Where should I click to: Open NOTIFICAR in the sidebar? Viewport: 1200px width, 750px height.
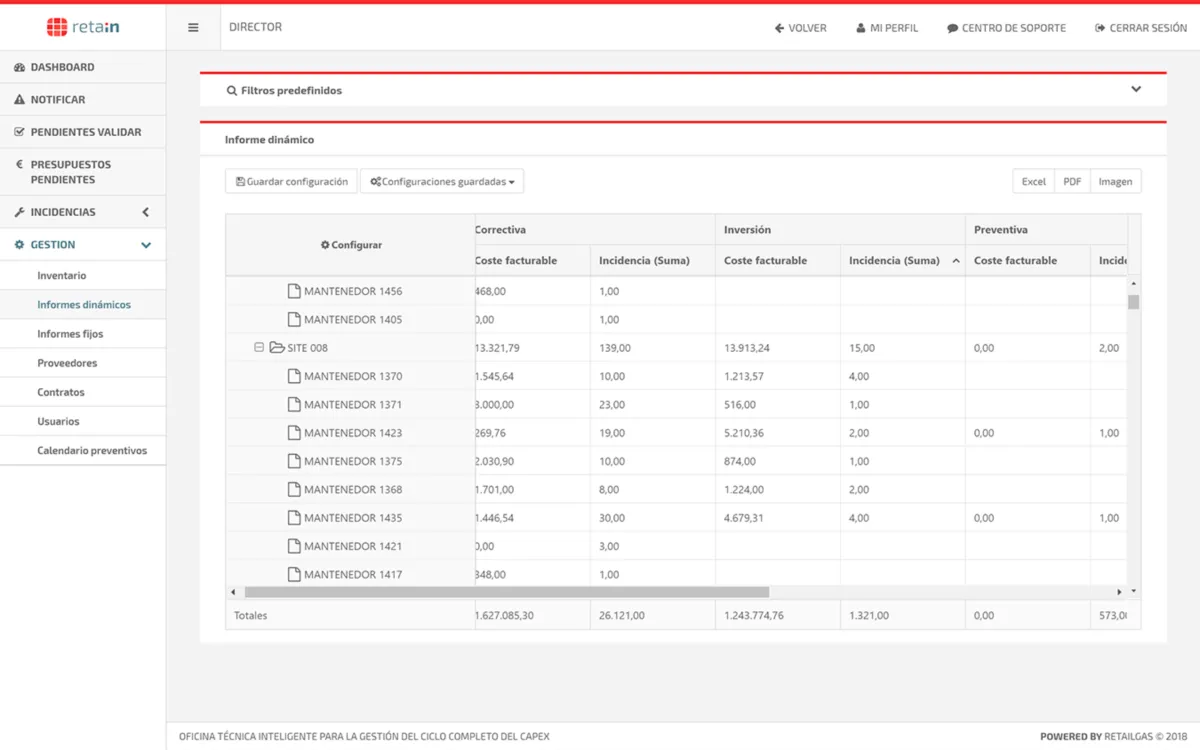click(83, 100)
